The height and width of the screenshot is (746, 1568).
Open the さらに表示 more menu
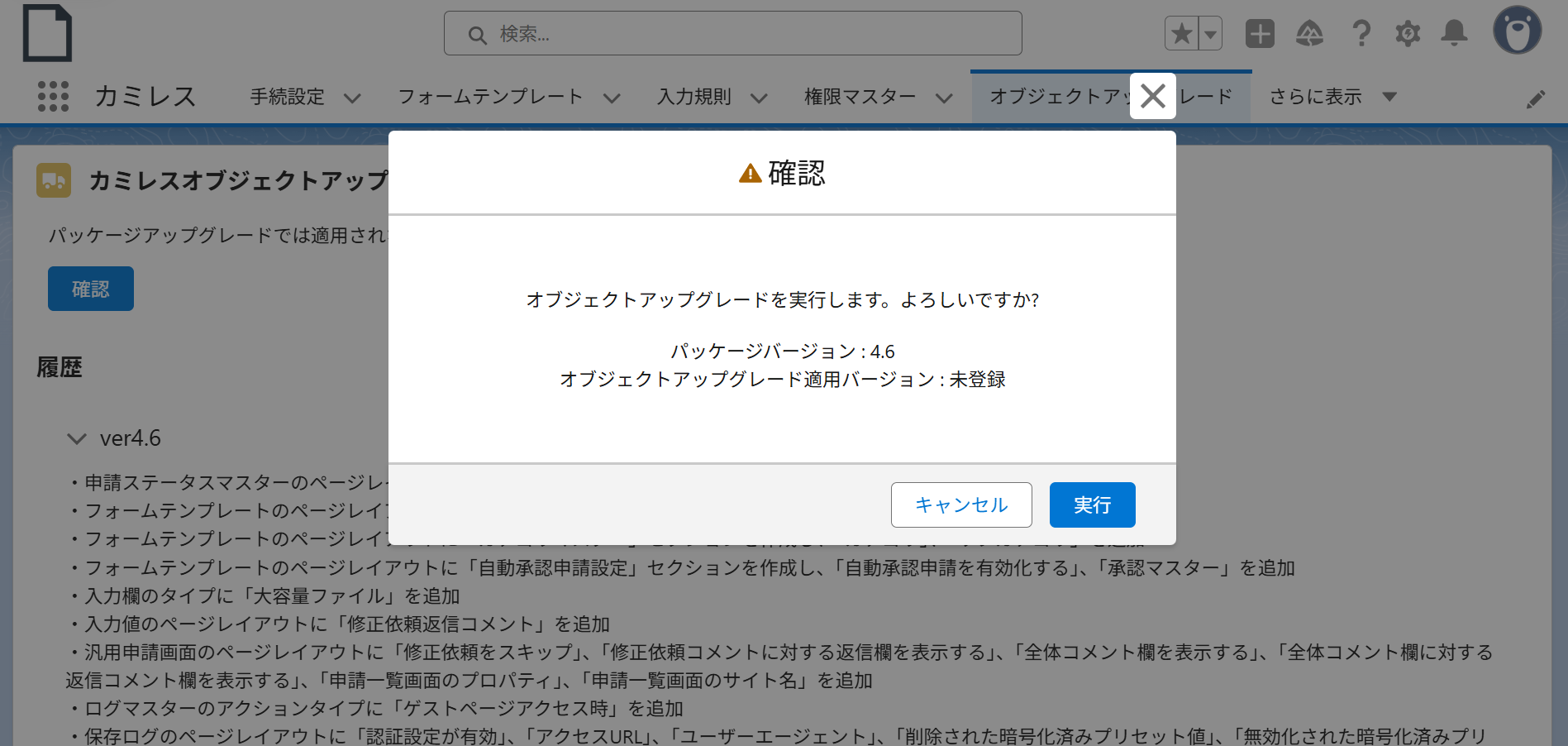point(1332,97)
